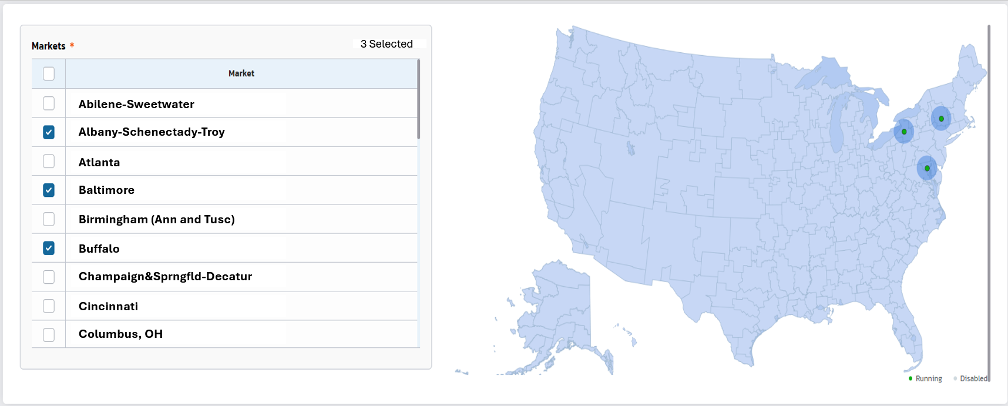Tick the Birmingham (Ann and Tusc) checkbox
This screenshot has height=406, width=1008.
pos(48,219)
